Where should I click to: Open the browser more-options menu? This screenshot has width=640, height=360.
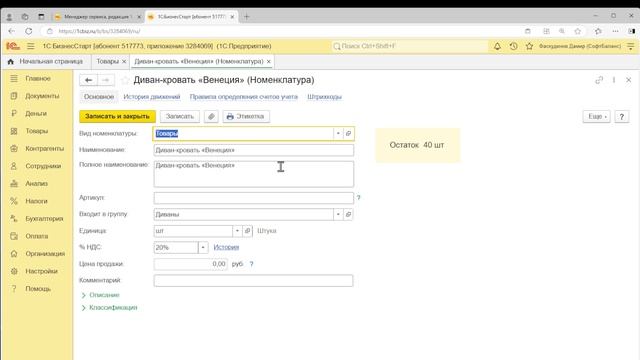(615, 31)
